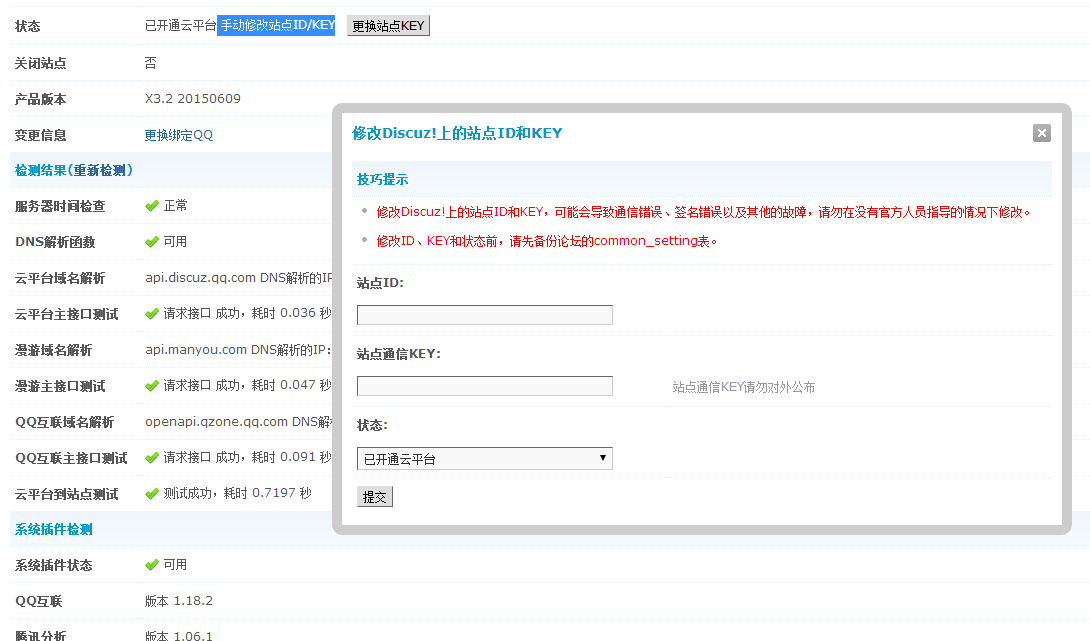Open the 更换绑定QQ link
Image resolution: width=1090 pixels, height=641 pixels.
179,135
